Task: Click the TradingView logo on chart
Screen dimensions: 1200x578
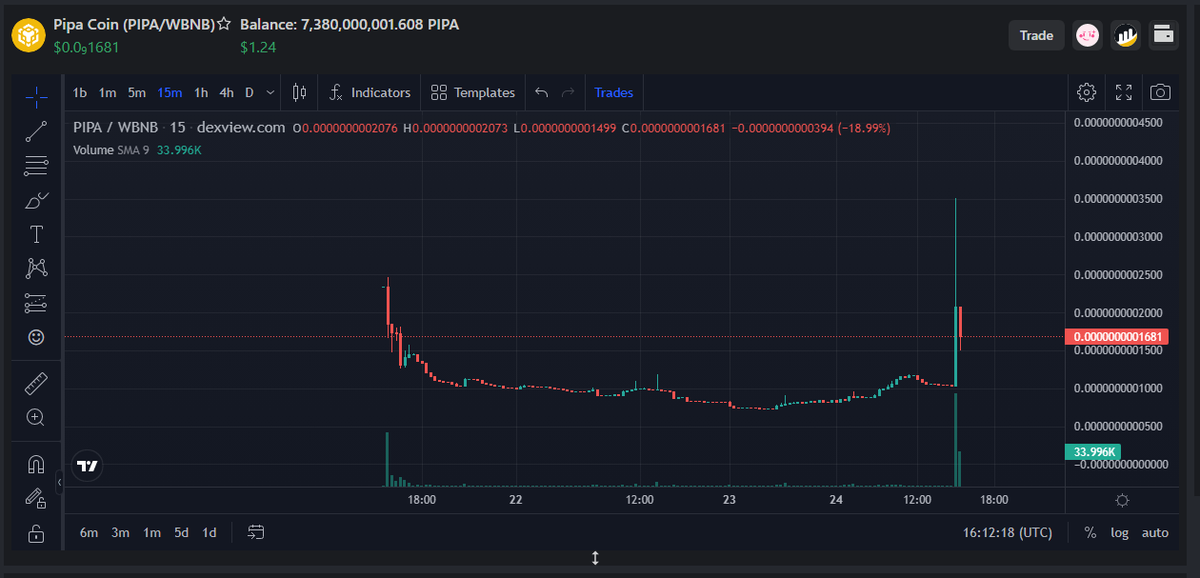Action: (x=88, y=466)
